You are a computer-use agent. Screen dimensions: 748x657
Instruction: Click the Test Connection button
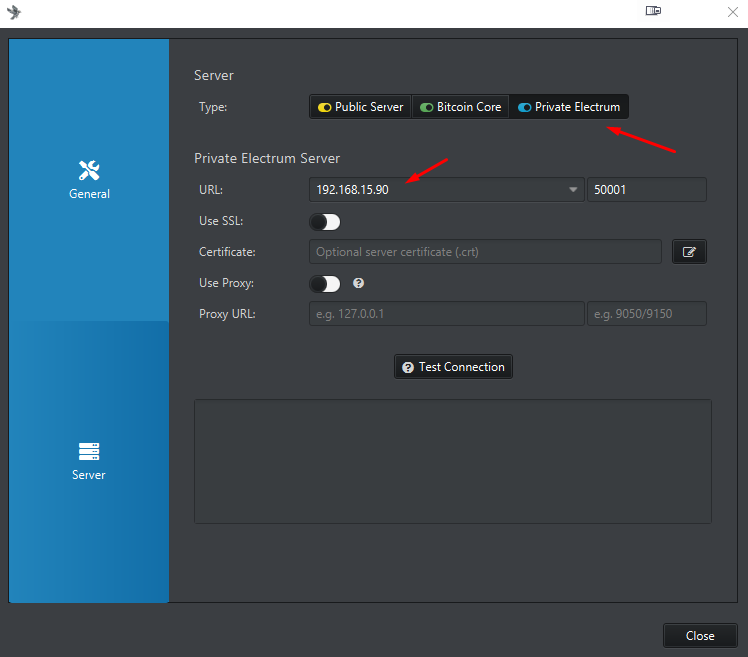coord(453,367)
